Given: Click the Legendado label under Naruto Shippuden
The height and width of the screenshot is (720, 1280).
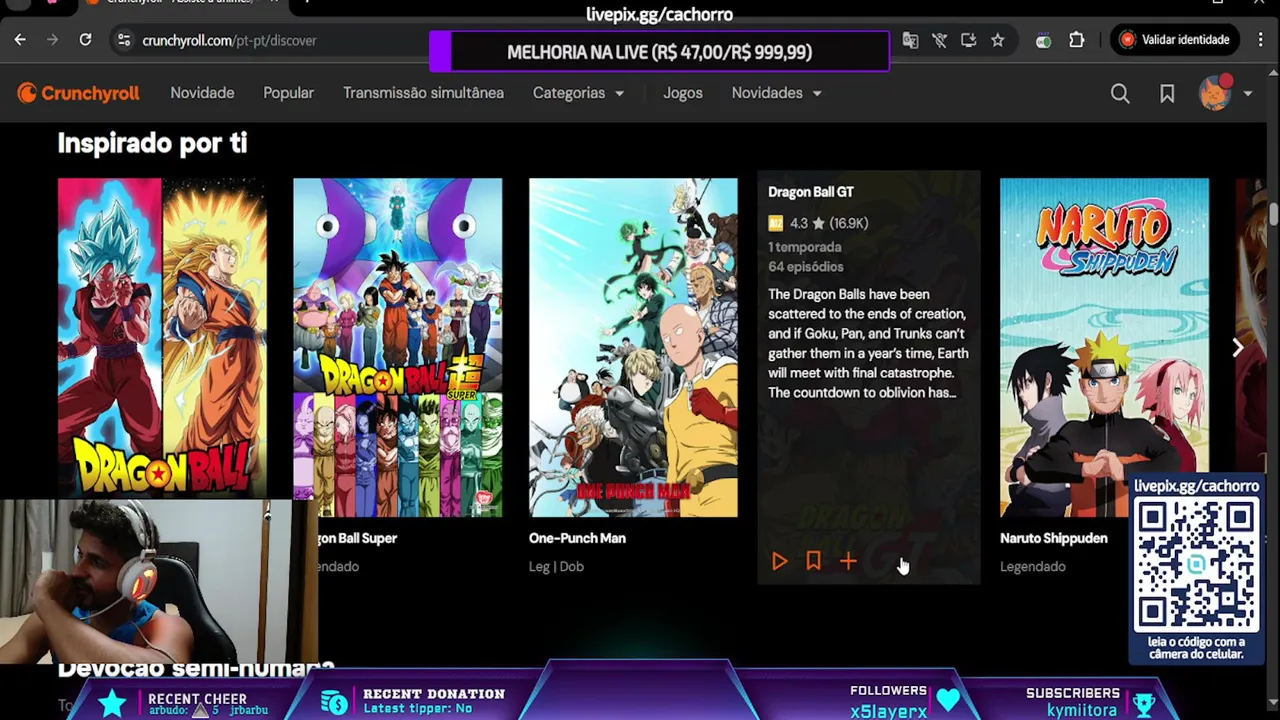Looking at the screenshot, I should click(x=1033, y=566).
